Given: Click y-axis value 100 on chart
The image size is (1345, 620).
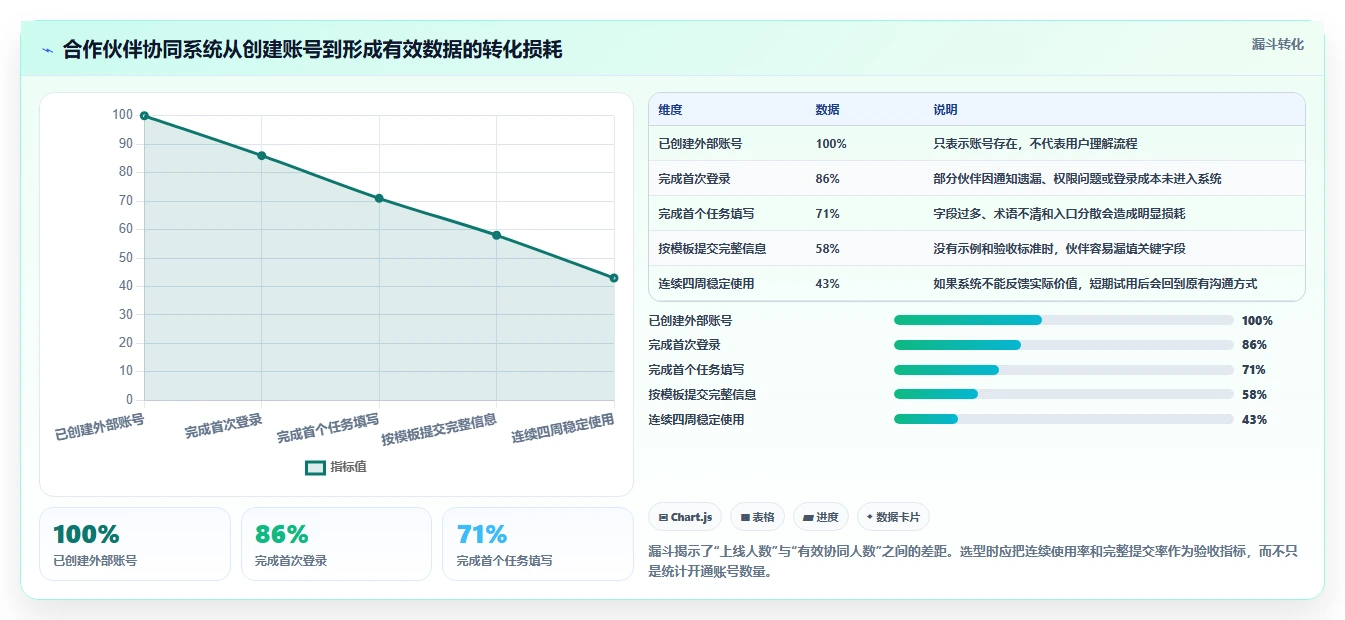Looking at the screenshot, I should tap(122, 115).
